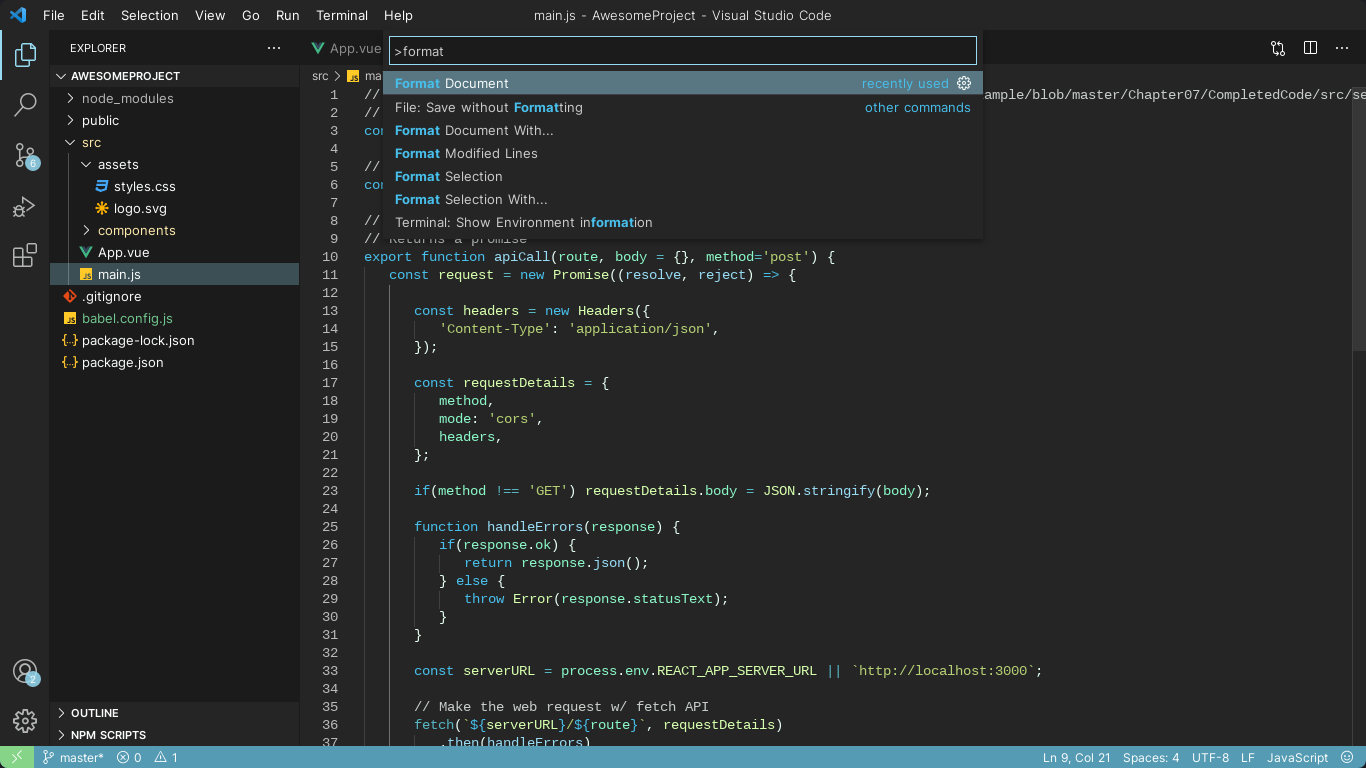Image resolution: width=1366 pixels, height=768 pixels.
Task: Select Terminal: Show Environment information
Action: (683, 222)
